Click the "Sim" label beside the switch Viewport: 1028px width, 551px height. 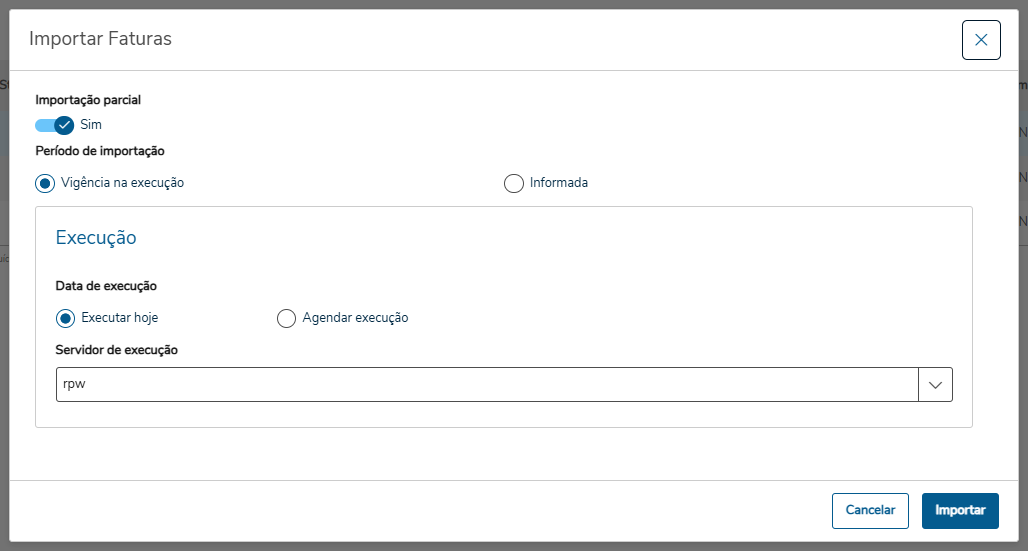[x=91, y=125]
